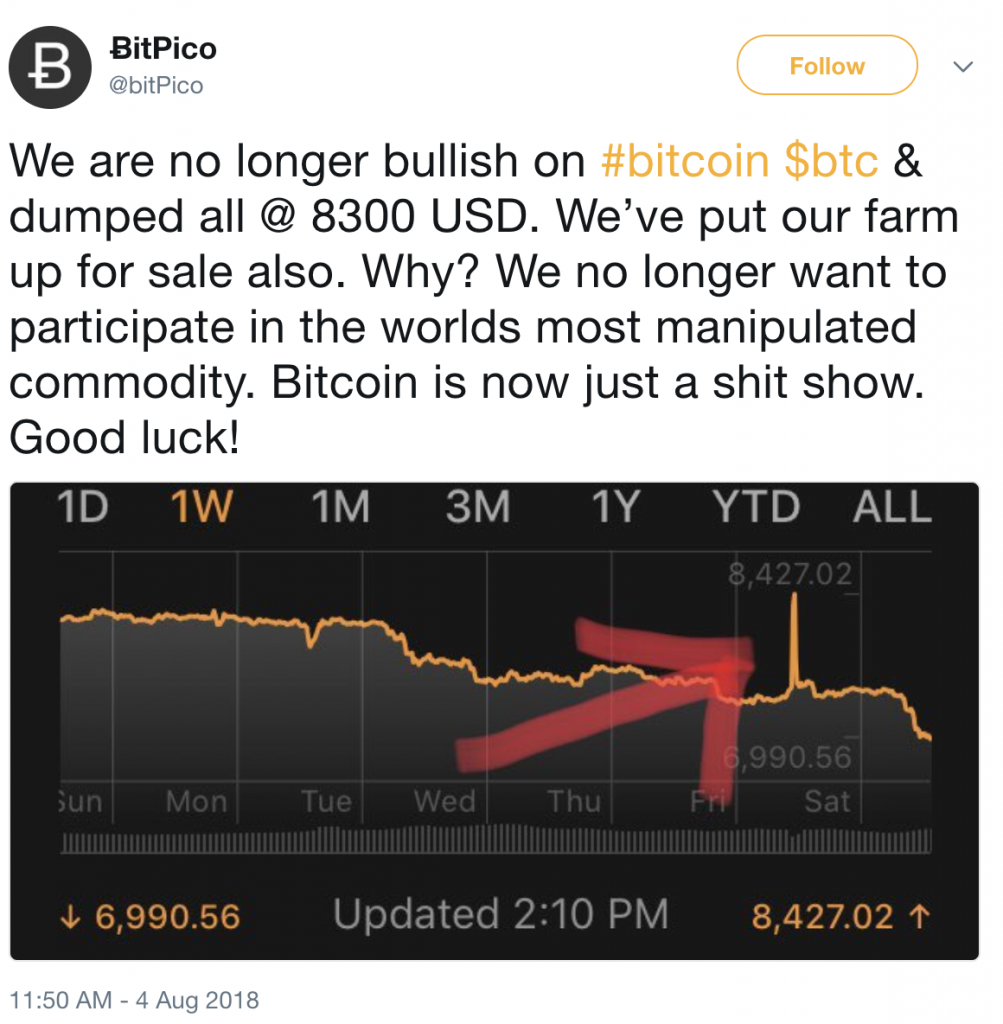Select the YTD chart range

756,509
